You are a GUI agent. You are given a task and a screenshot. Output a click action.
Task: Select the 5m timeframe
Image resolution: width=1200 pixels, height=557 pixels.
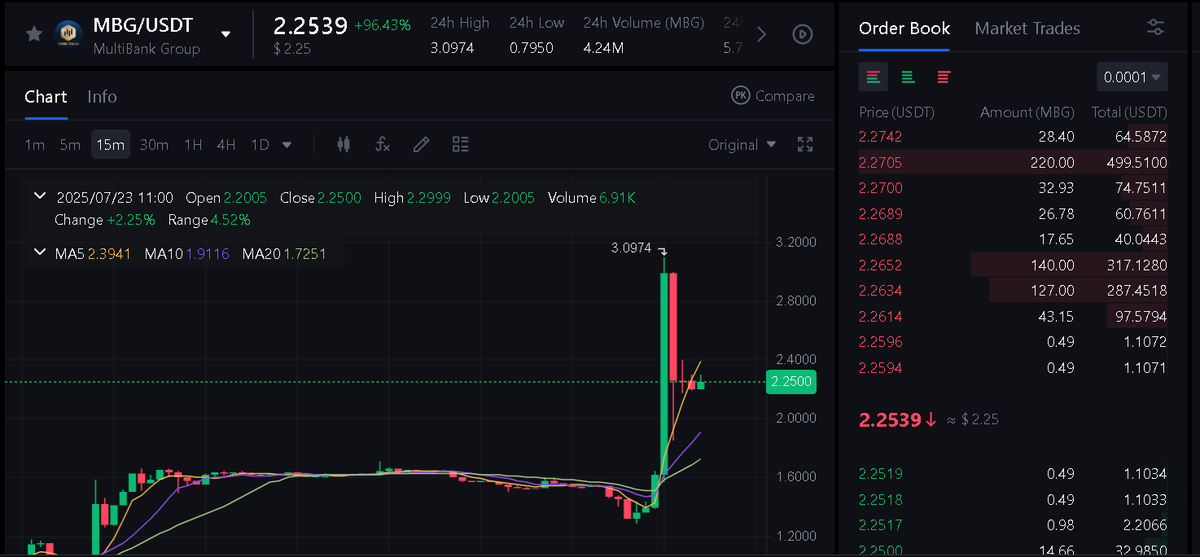(70, 145)
